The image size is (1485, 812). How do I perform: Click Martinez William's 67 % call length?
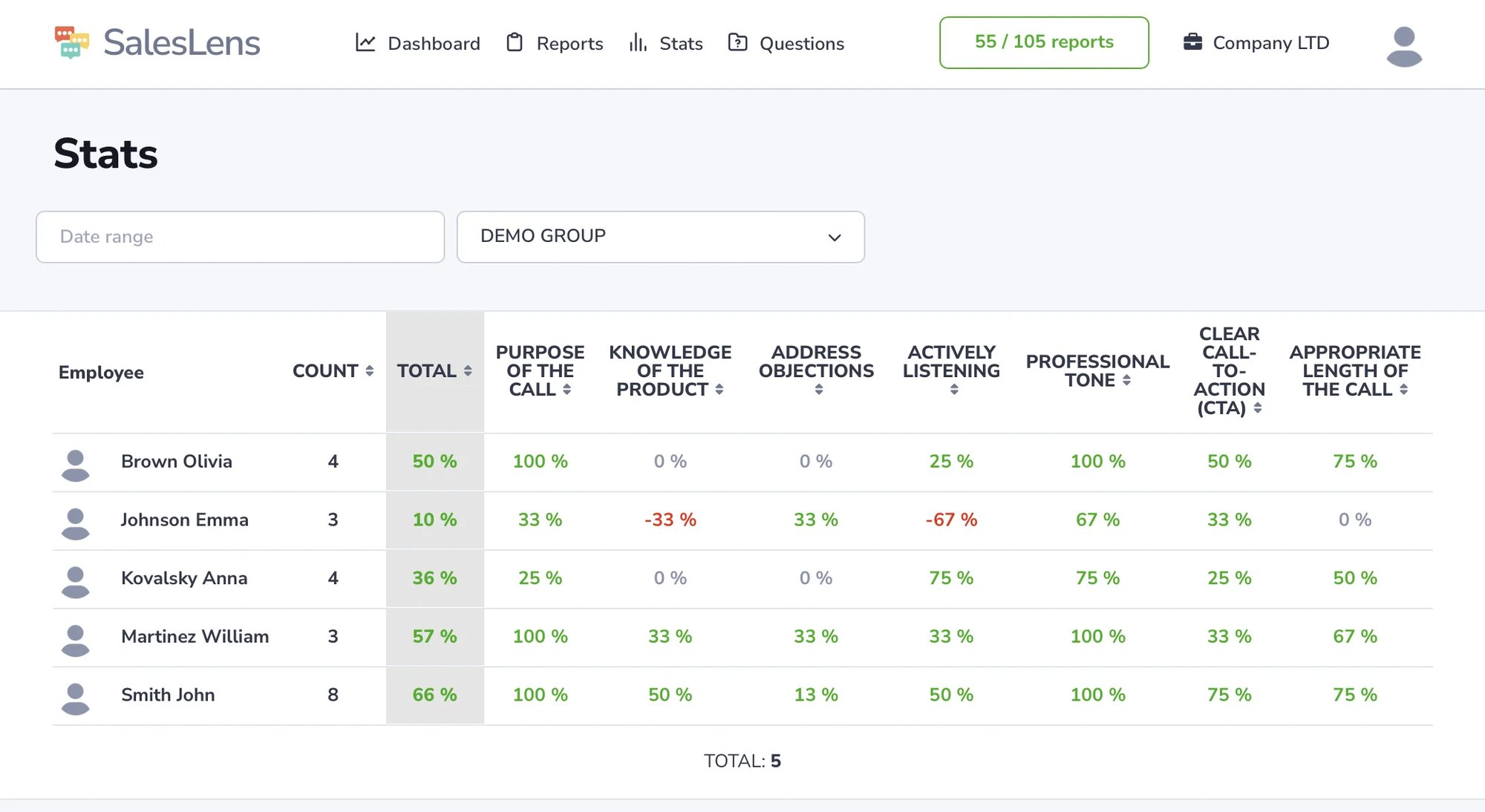(1355, 637)
